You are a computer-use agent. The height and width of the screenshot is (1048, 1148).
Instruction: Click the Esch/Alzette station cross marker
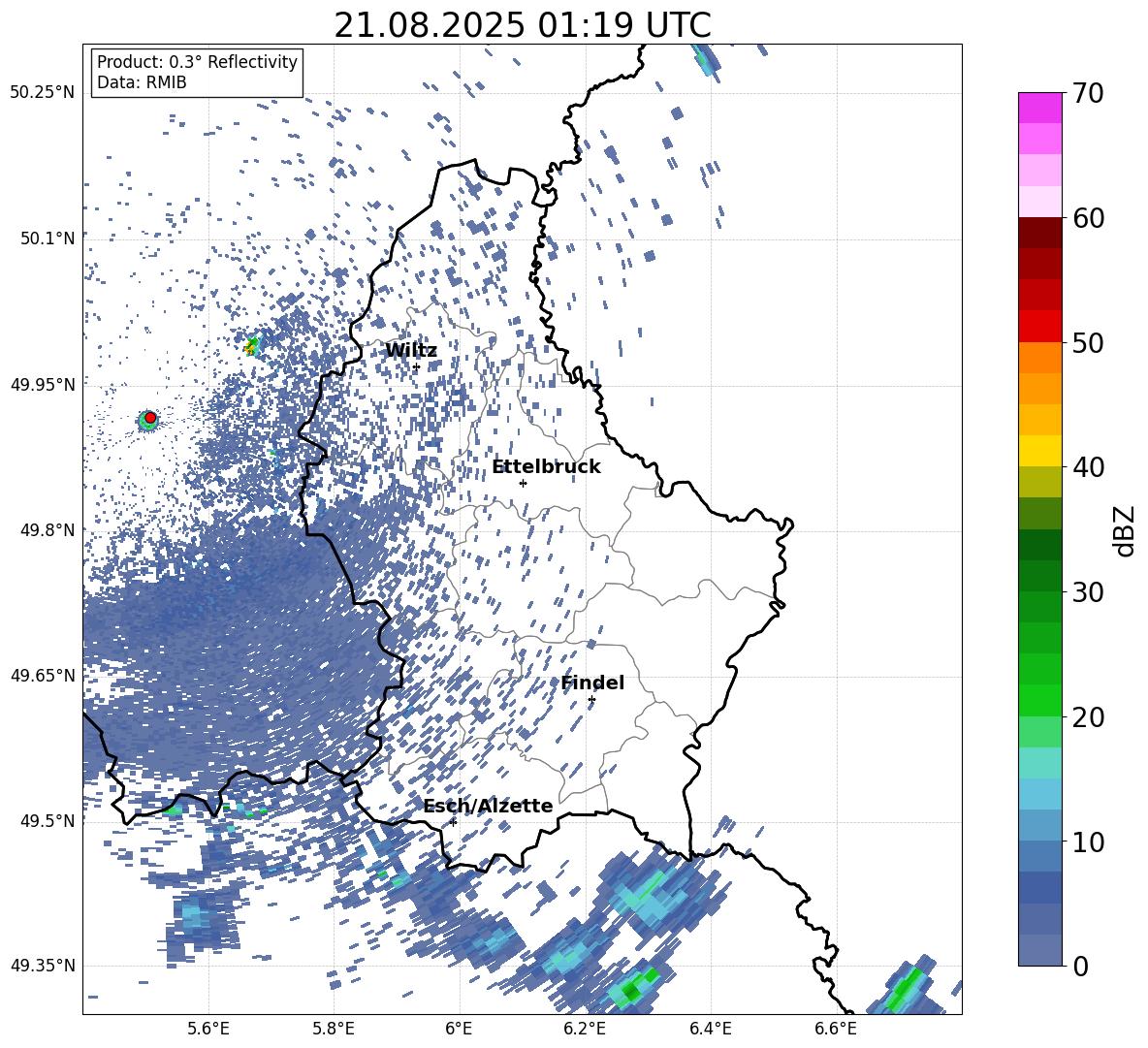point(453,822)
